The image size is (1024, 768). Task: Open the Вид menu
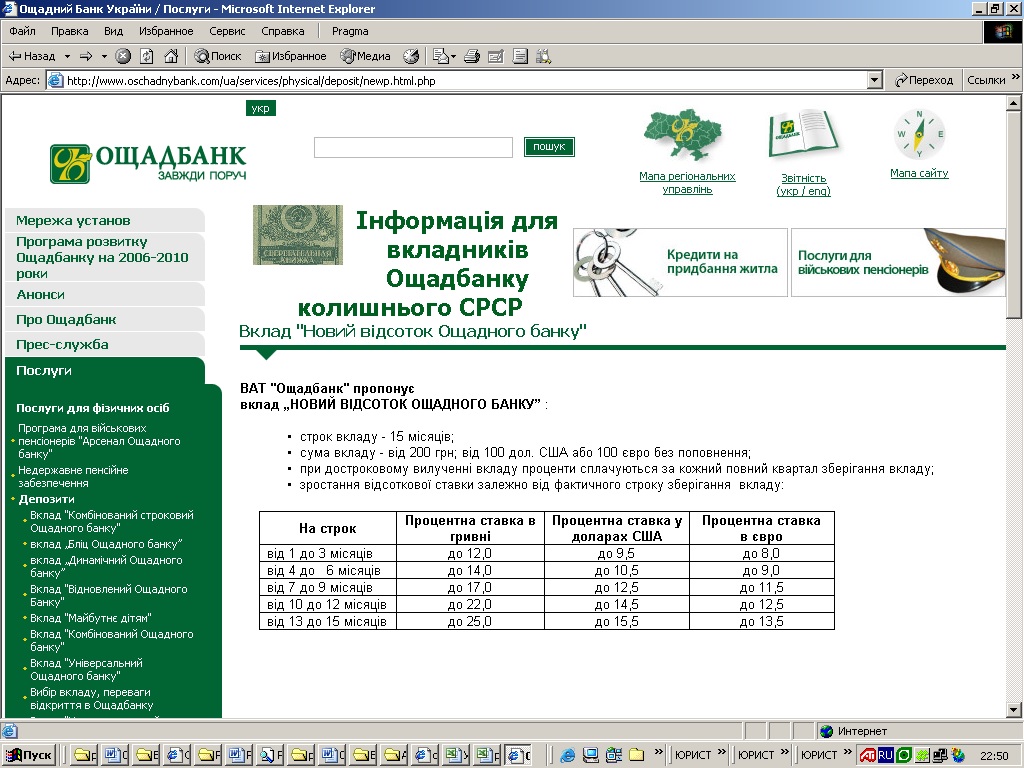click(113, 31)
